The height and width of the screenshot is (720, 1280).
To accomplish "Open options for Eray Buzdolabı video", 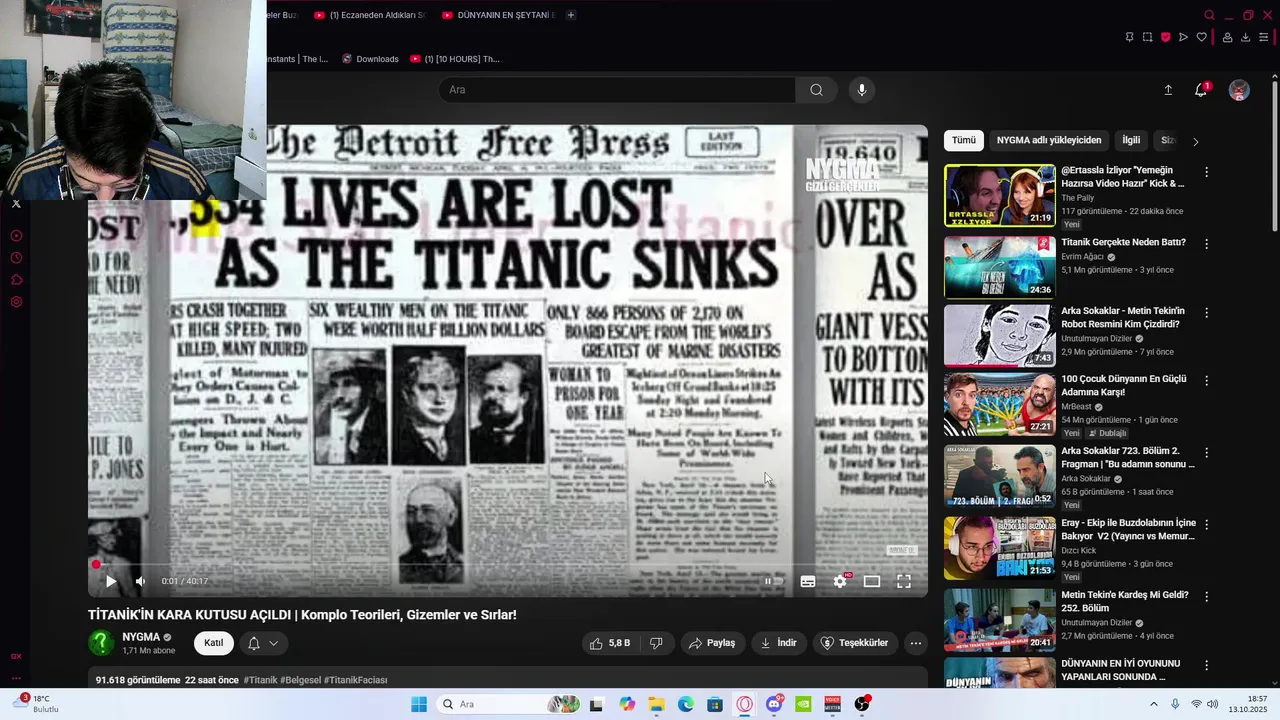I will 1206,524.
